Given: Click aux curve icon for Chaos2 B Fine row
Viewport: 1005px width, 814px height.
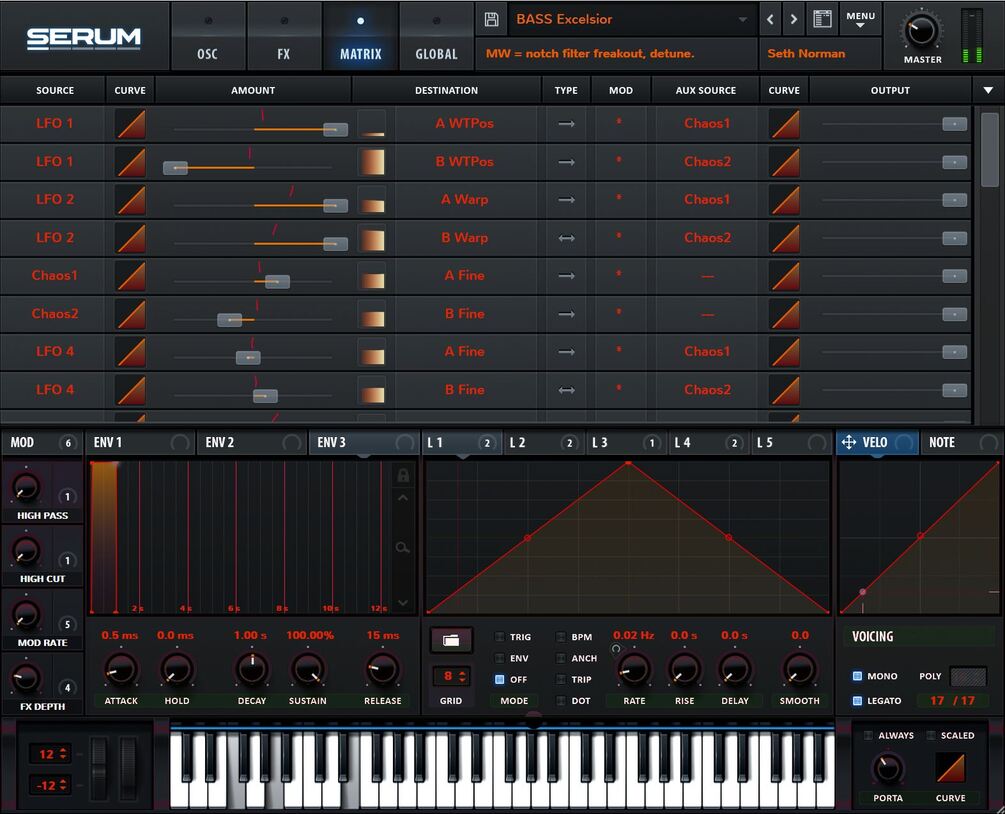Looking at the screenshot, I should (785, 314).
